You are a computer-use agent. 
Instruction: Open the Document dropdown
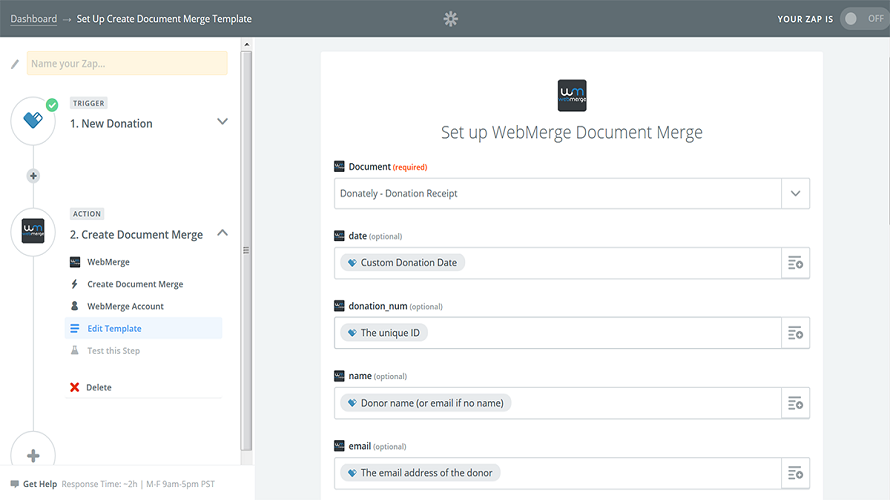572,194
